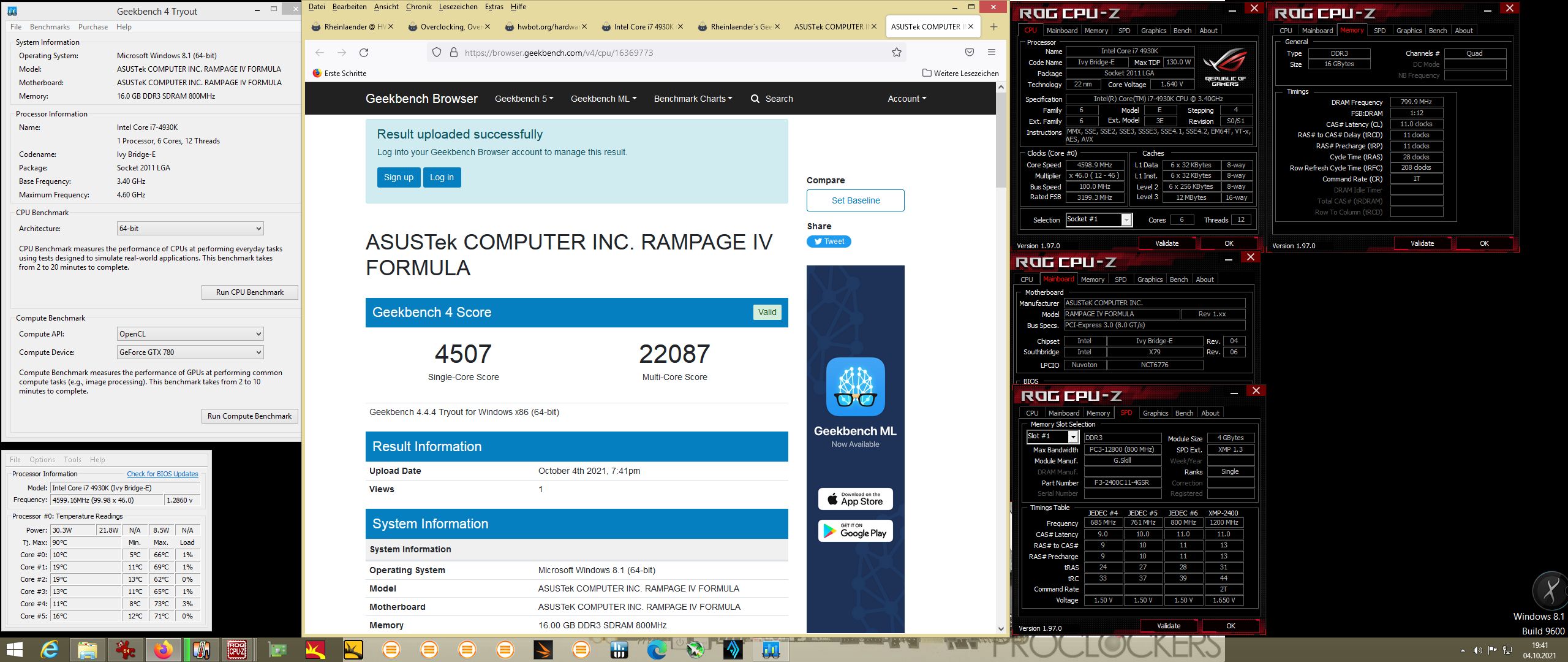Open the tracking protection shield icon
1568x662 pixels.
coord(437,53)
